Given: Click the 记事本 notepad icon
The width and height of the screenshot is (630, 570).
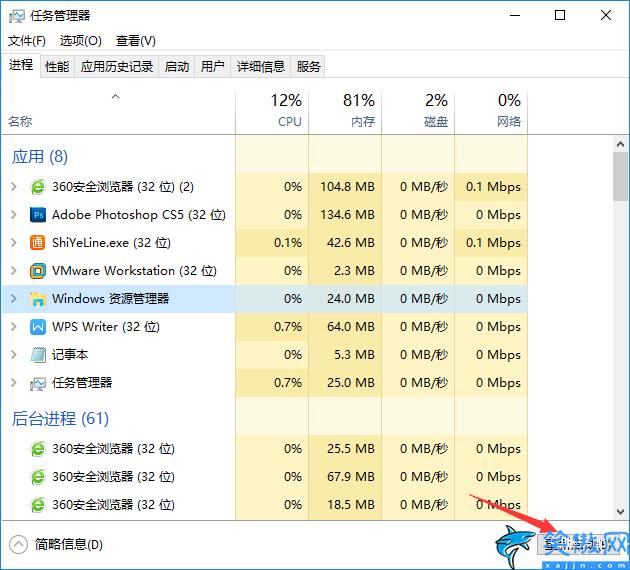Looking at the screenshot, I should point(38,355).
